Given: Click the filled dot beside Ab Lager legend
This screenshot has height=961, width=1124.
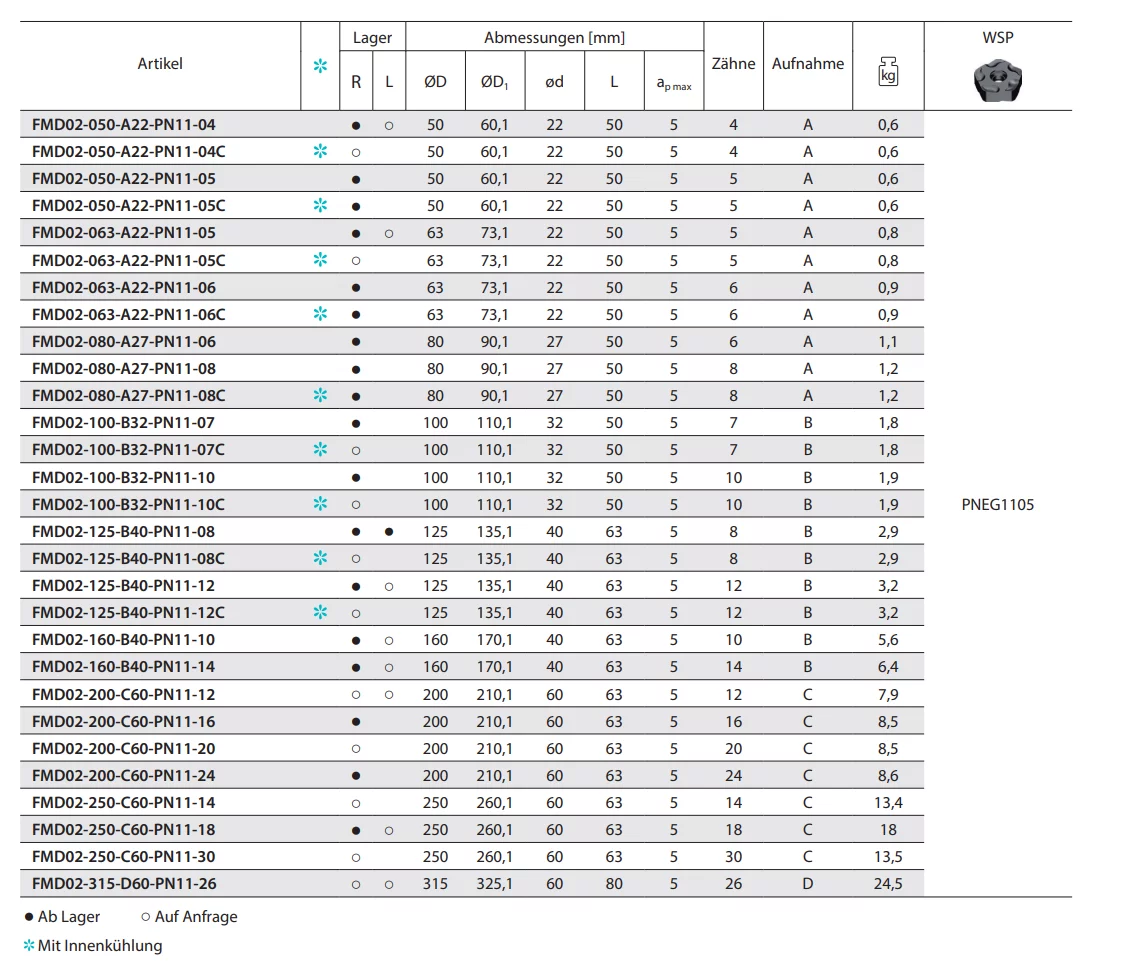Looking at the screenshot, I should tap(29, 917).
